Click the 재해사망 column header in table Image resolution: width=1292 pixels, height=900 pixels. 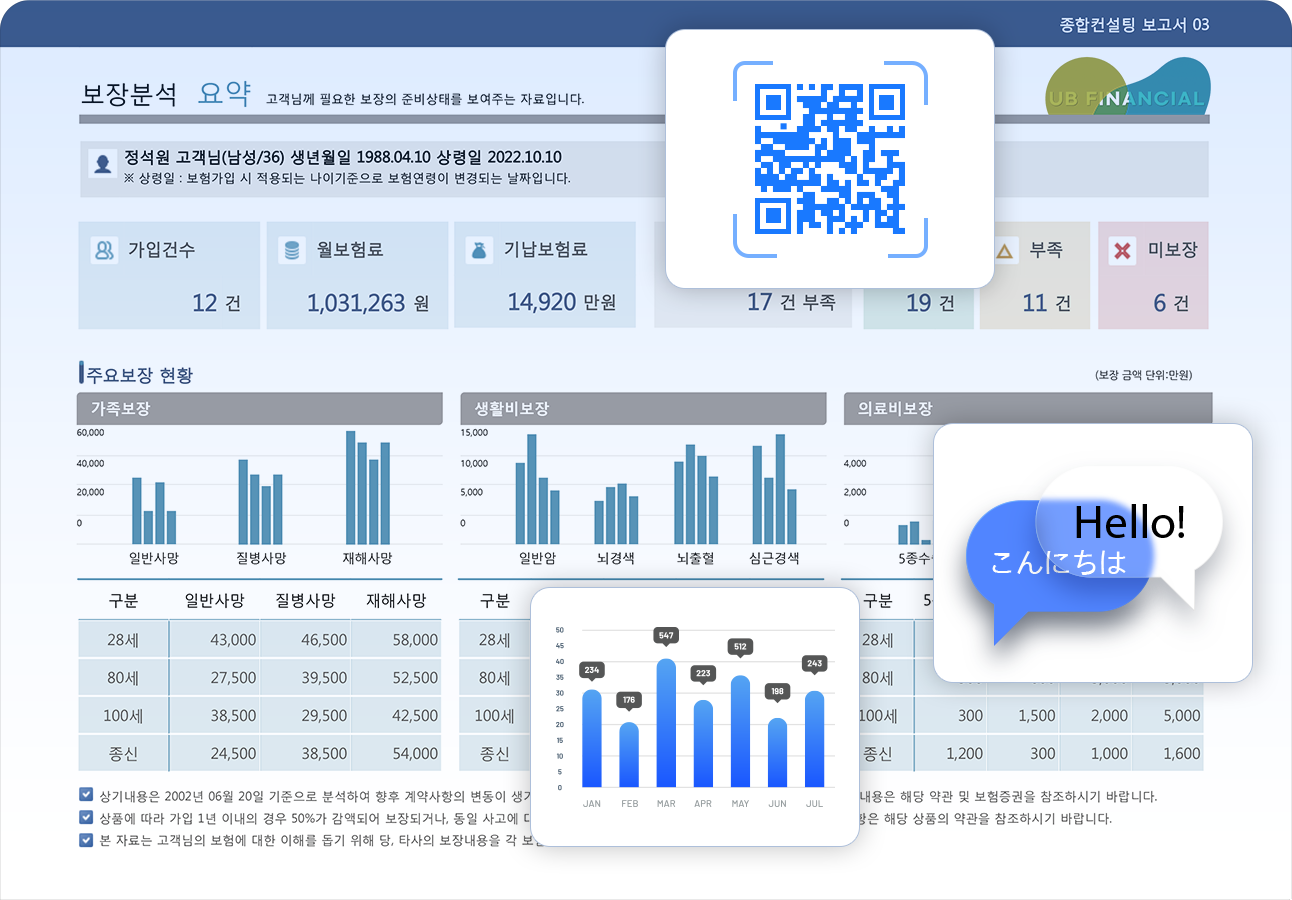coord(397,601)
